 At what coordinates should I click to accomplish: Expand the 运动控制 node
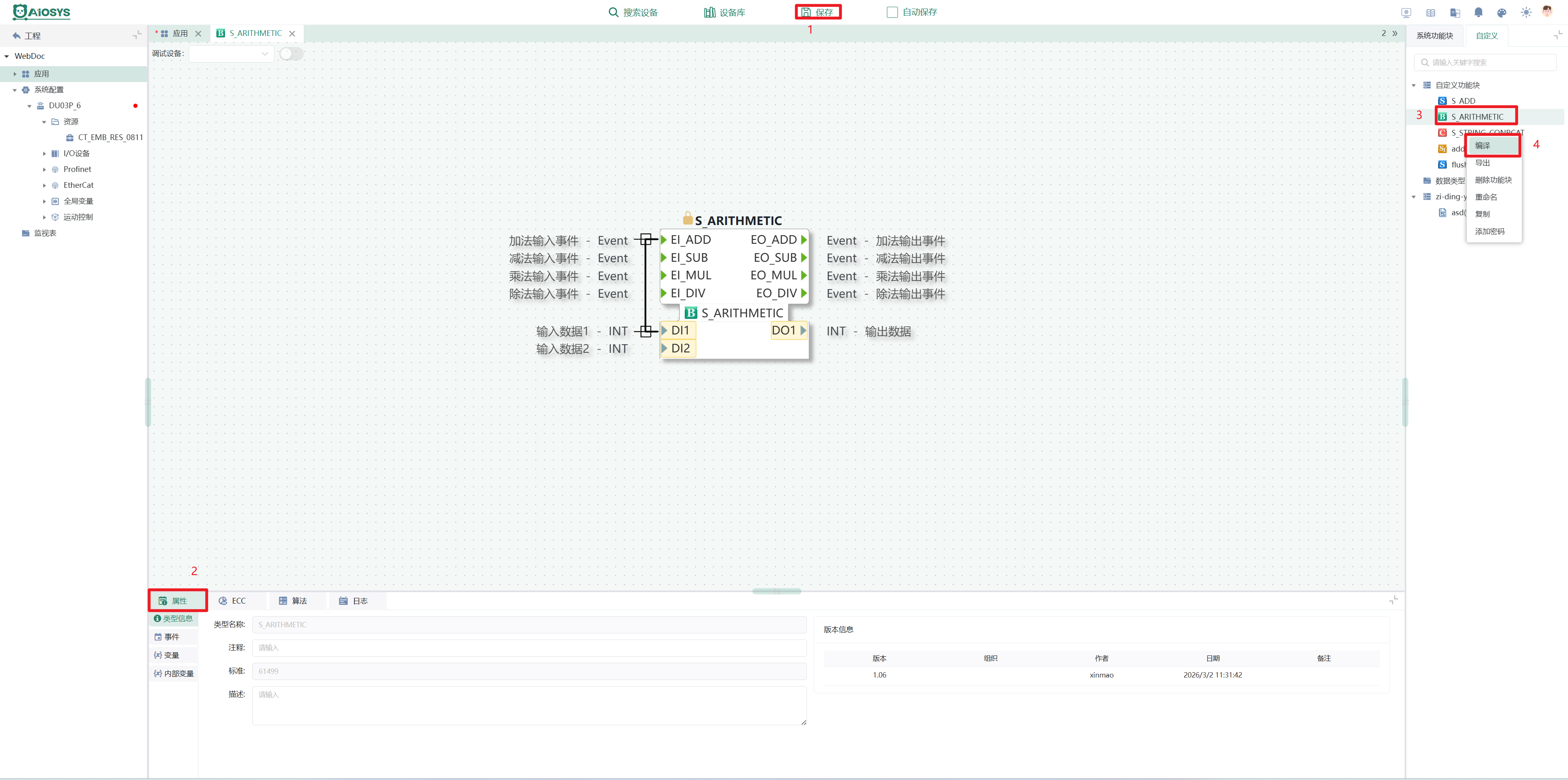45,217
